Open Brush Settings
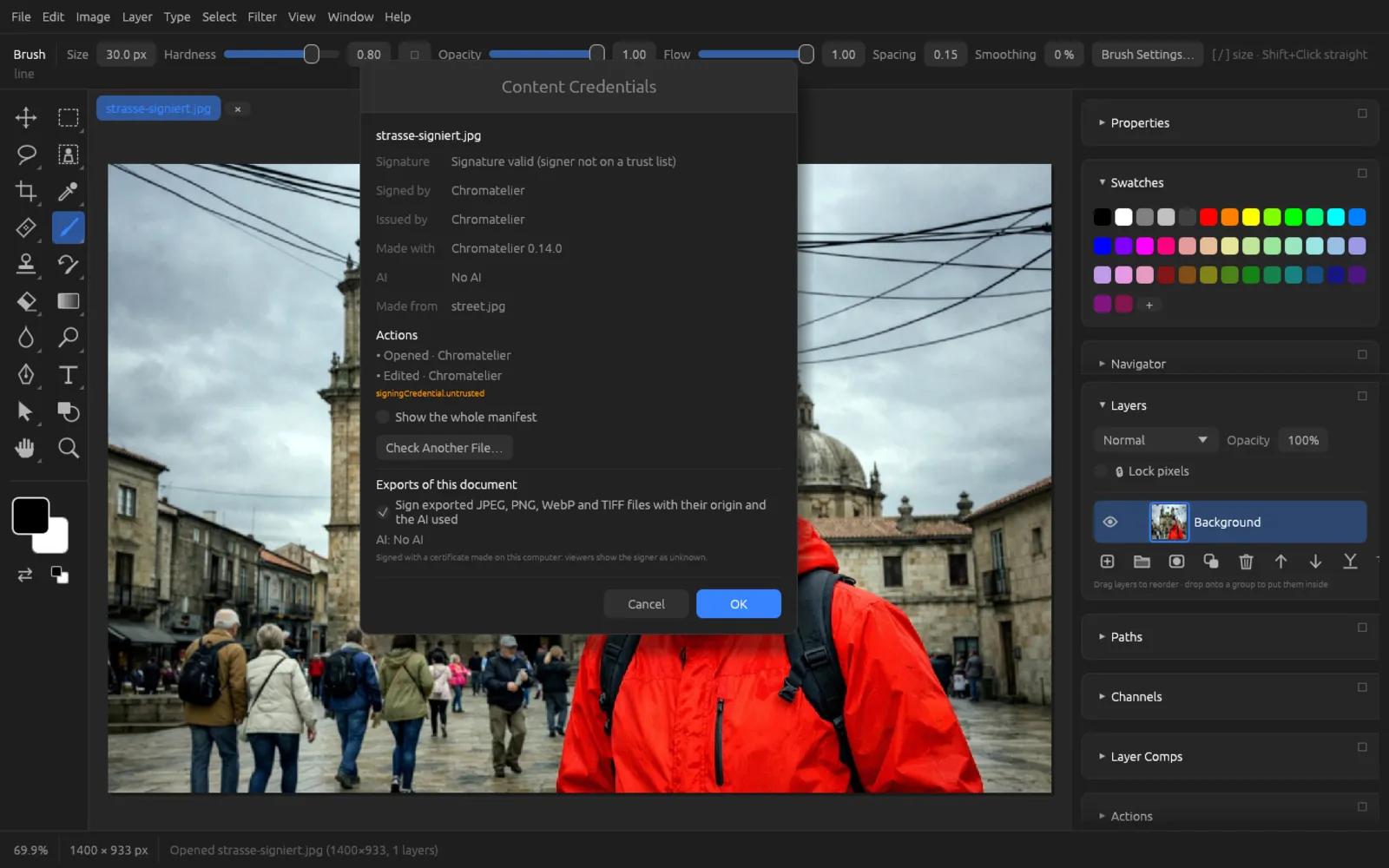Screen dimensions: 1389x868 (x=1147, y=55)
